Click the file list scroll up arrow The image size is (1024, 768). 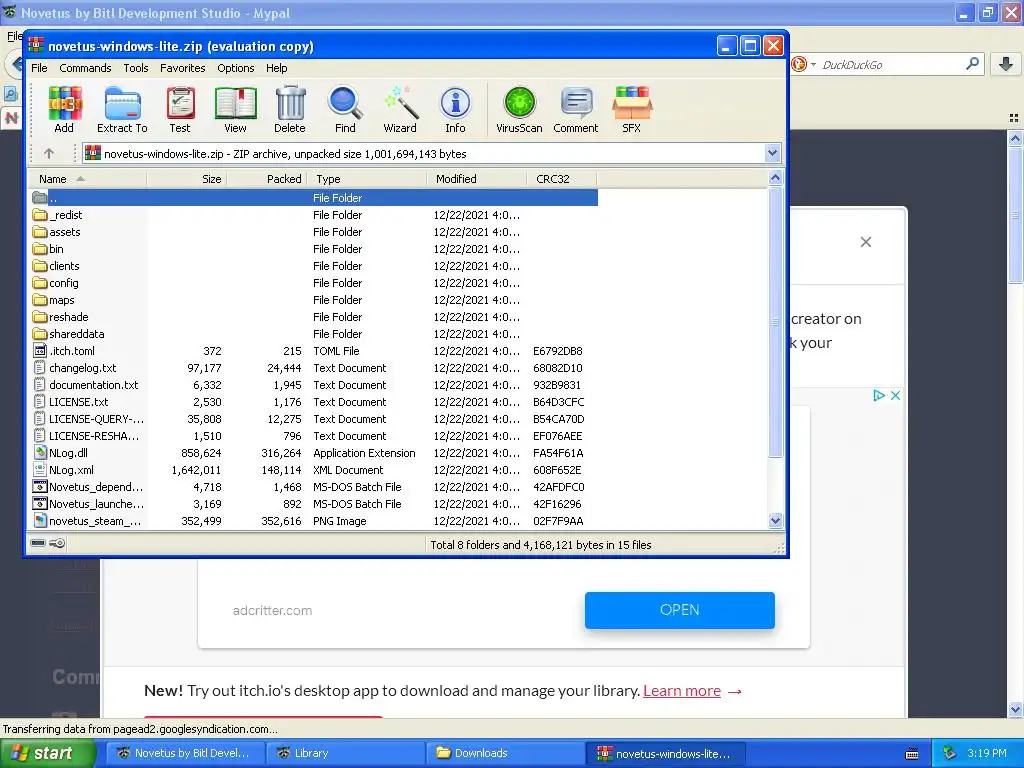click(x=775, y=178)
